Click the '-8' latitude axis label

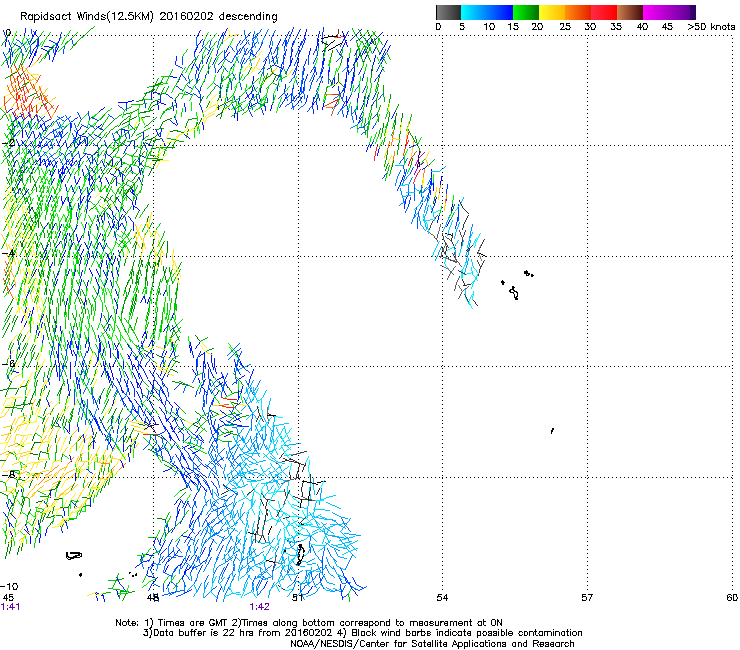(x=8, y=475)
